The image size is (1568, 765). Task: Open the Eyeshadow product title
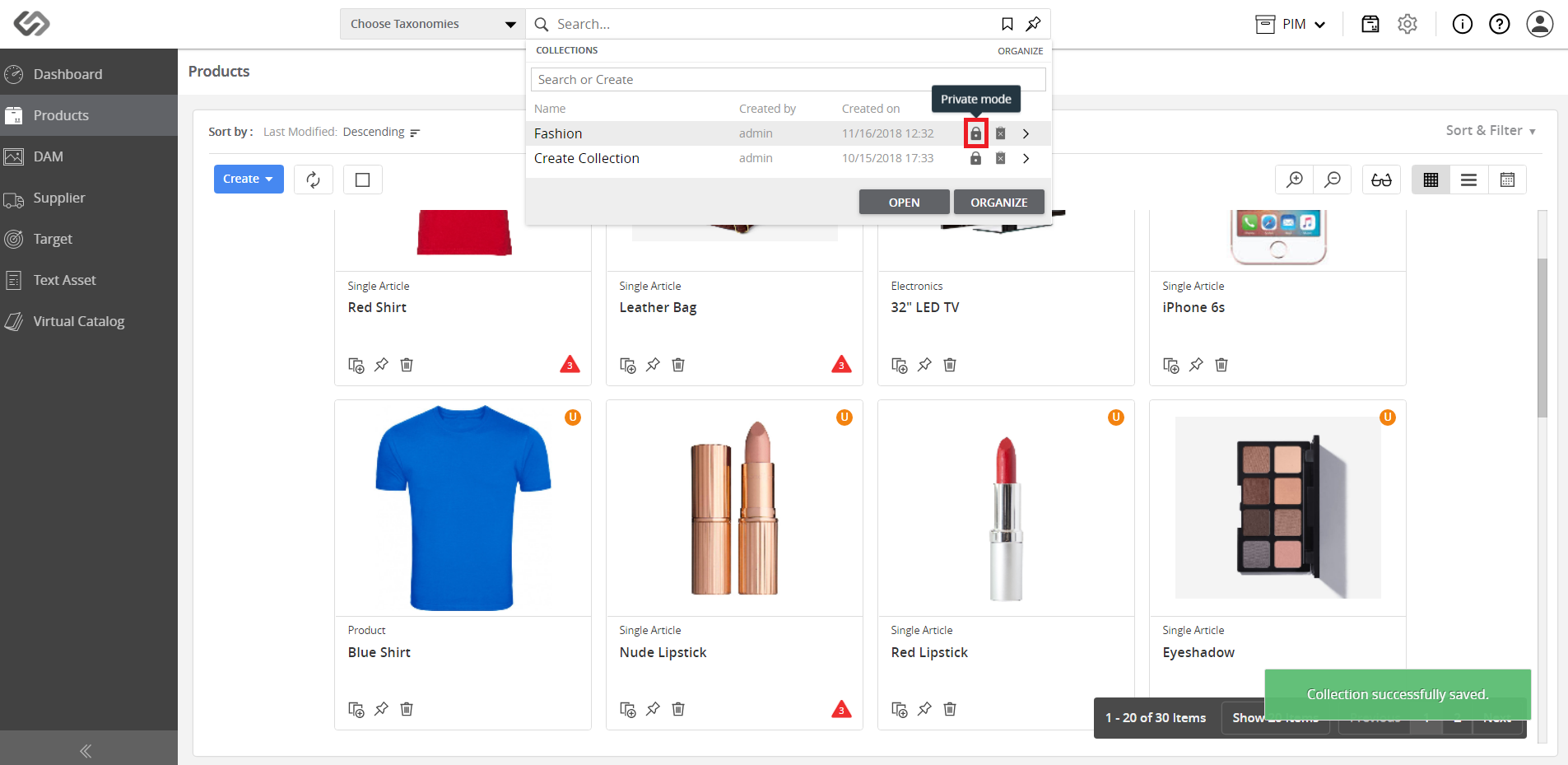tap(1198, 652)
